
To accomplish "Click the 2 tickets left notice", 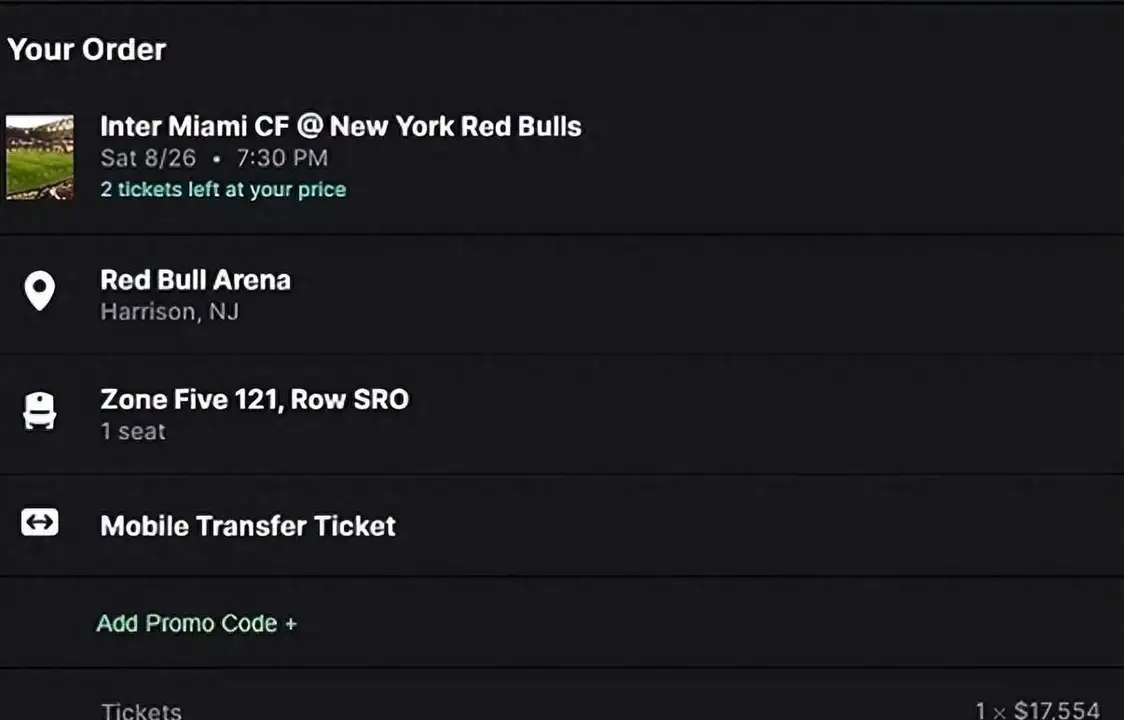I will pyautogui.click(x=223, y=189).
